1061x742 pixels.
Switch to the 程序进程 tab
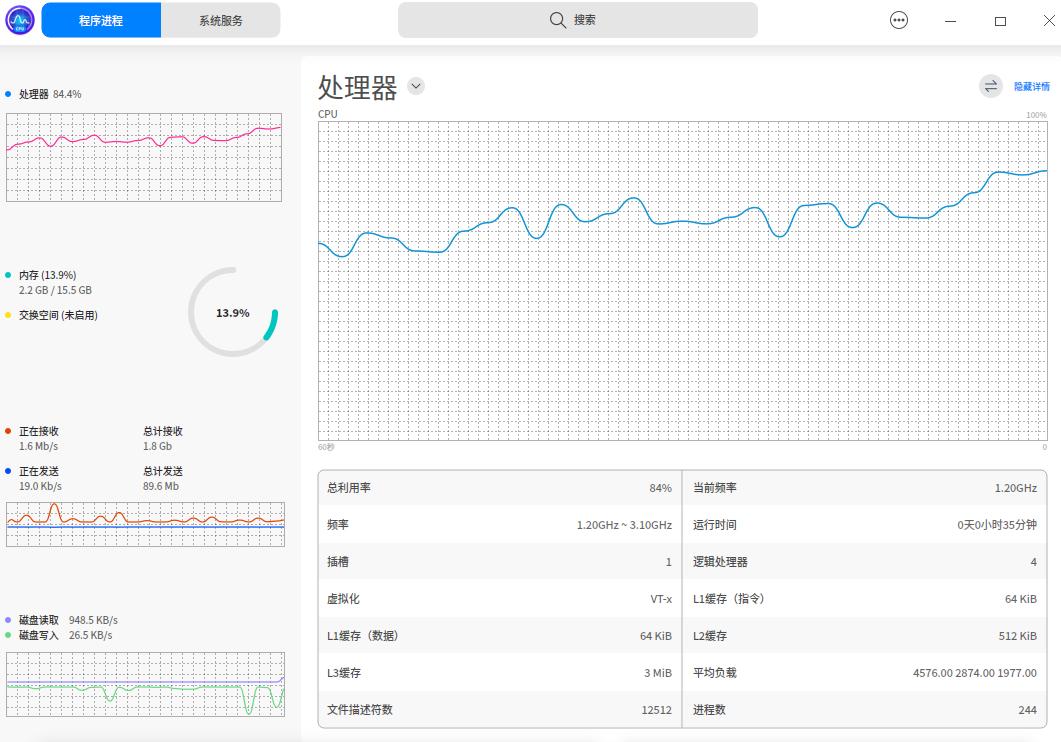click(x=101, y=20)
